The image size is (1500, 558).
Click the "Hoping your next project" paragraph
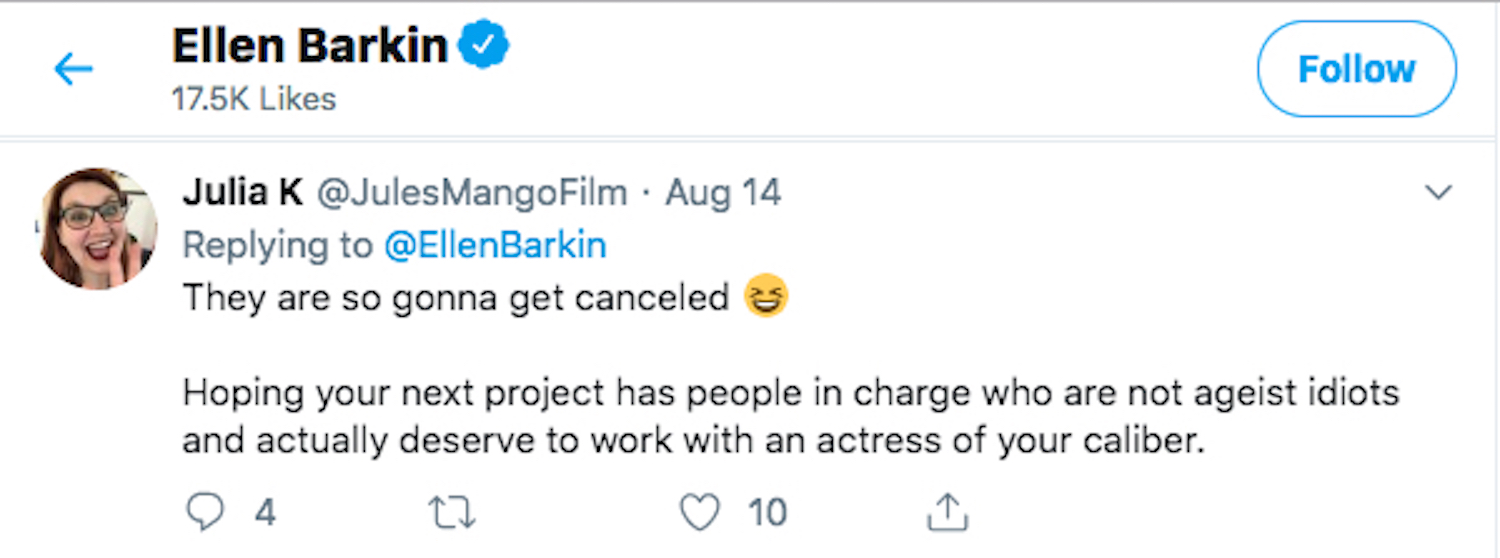790,417
